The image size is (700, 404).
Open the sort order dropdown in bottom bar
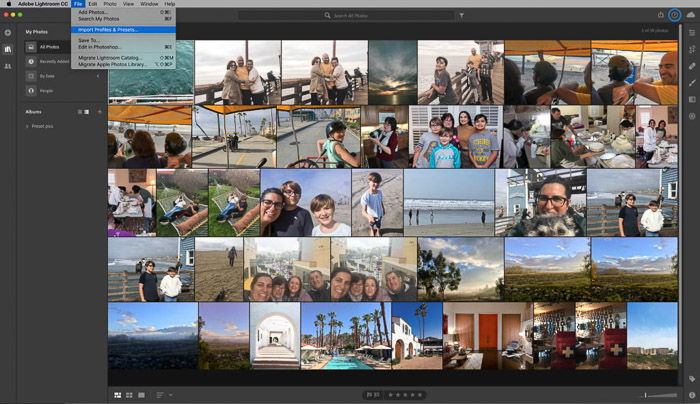coord(164,395)
